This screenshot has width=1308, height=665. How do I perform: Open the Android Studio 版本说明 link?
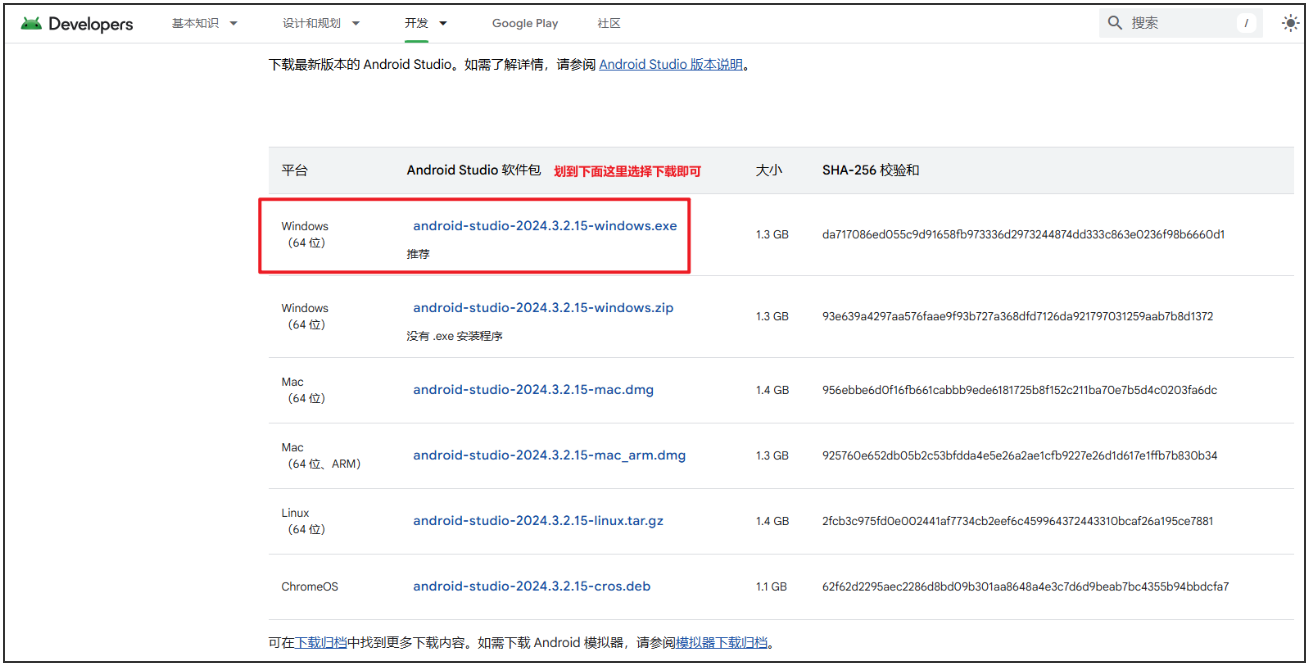coord(671,64)
